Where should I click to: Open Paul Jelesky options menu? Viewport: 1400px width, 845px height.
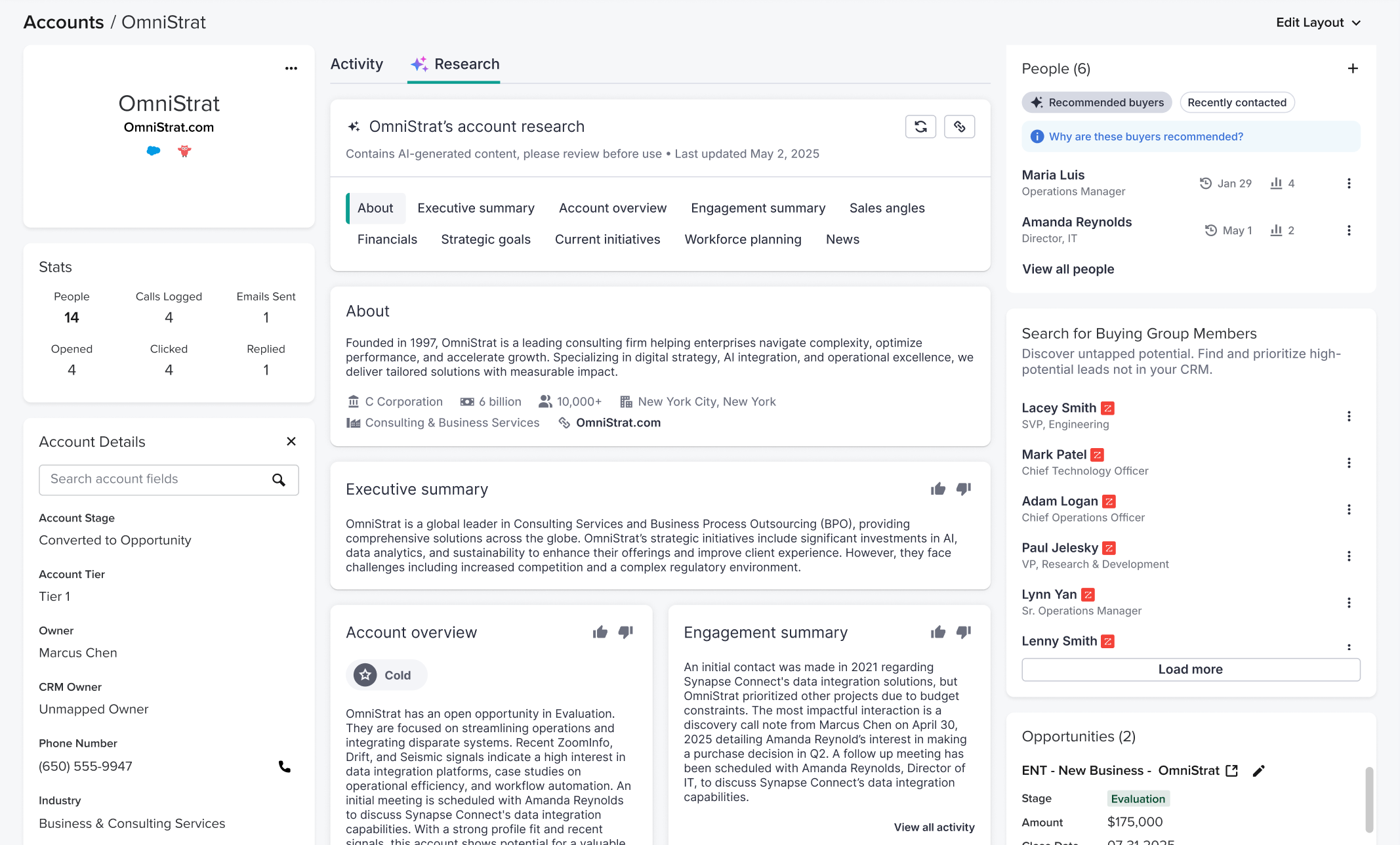[x=1349, y=556]
